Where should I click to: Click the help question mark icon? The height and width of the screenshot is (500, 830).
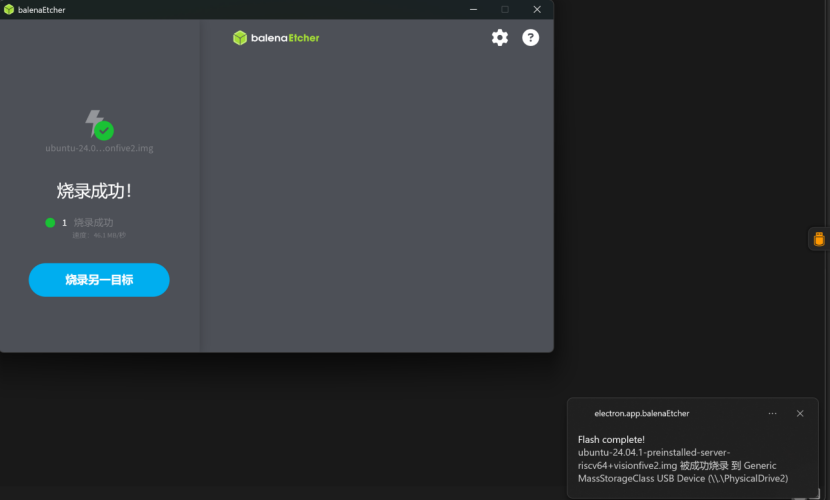coord(531,38)
